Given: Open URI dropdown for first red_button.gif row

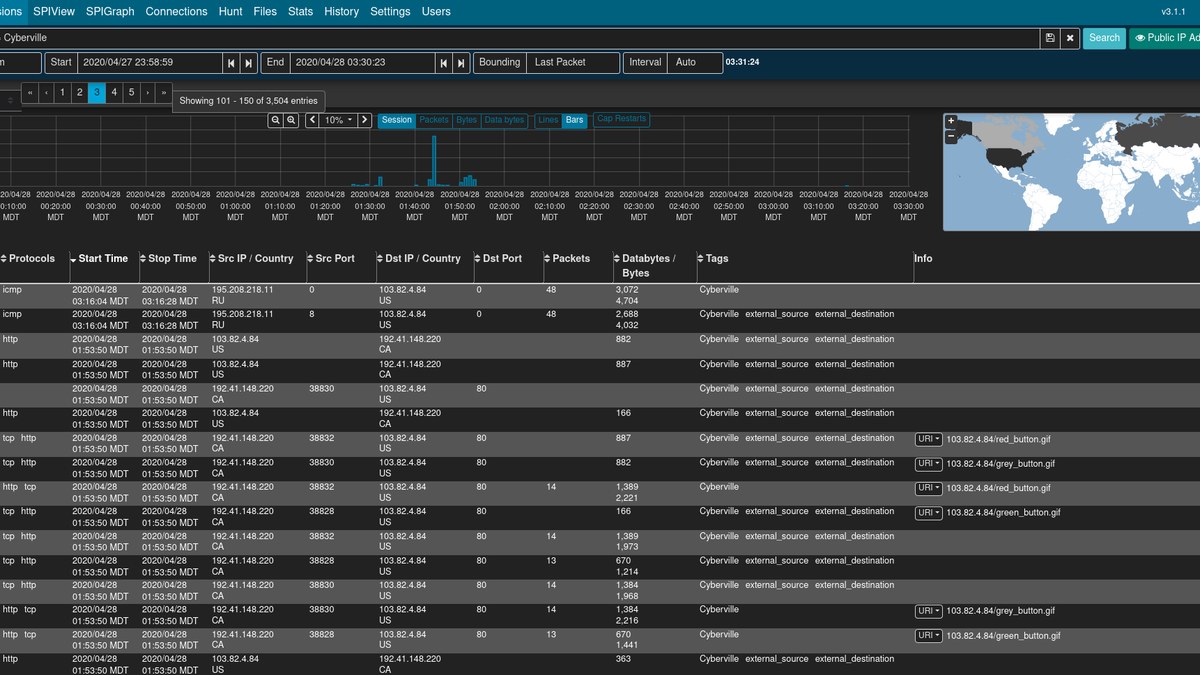Looking at the screenshot, I should pos(928,439).
